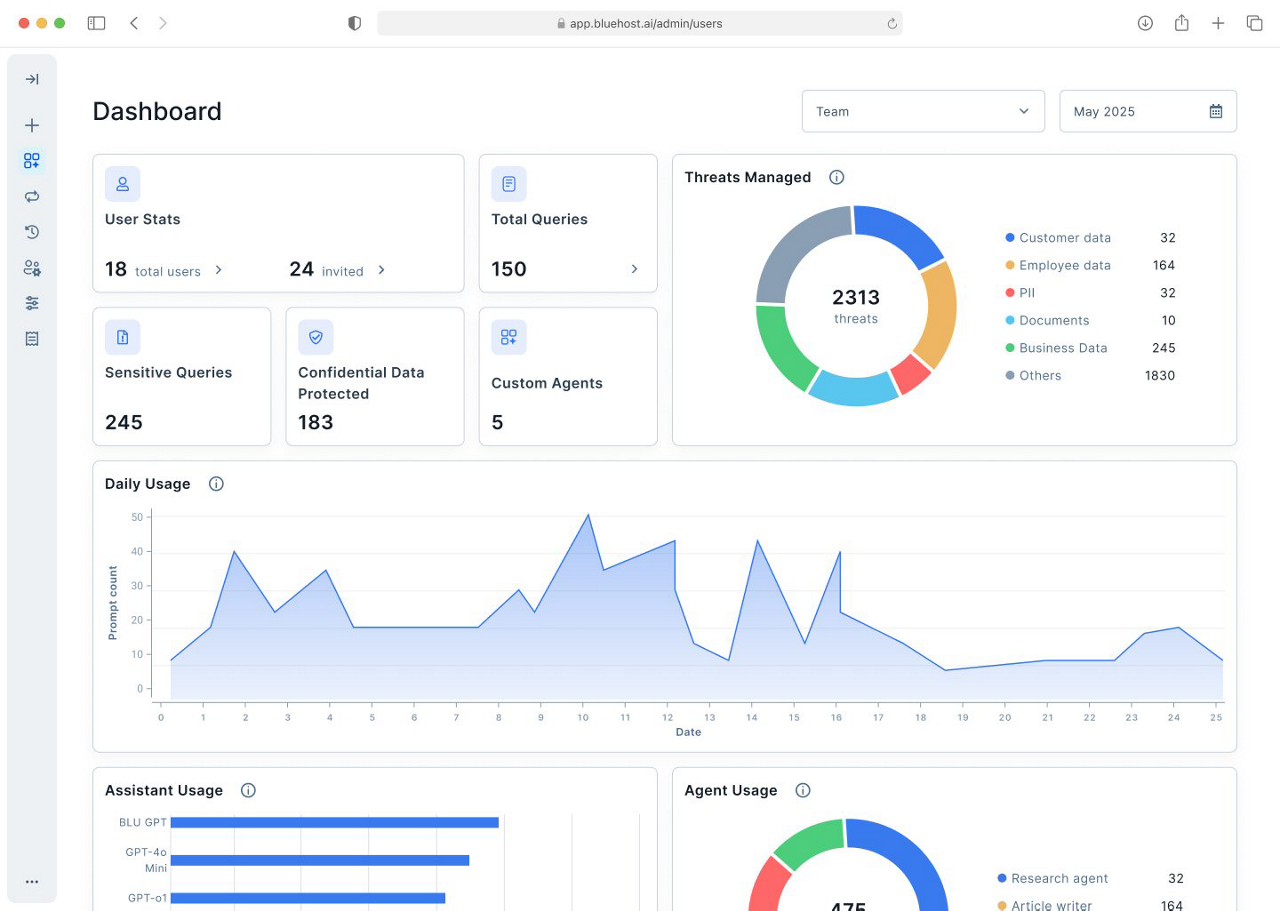
Task: Click the three-dots more icon in the sidebar
Action: tap(32, 882)
